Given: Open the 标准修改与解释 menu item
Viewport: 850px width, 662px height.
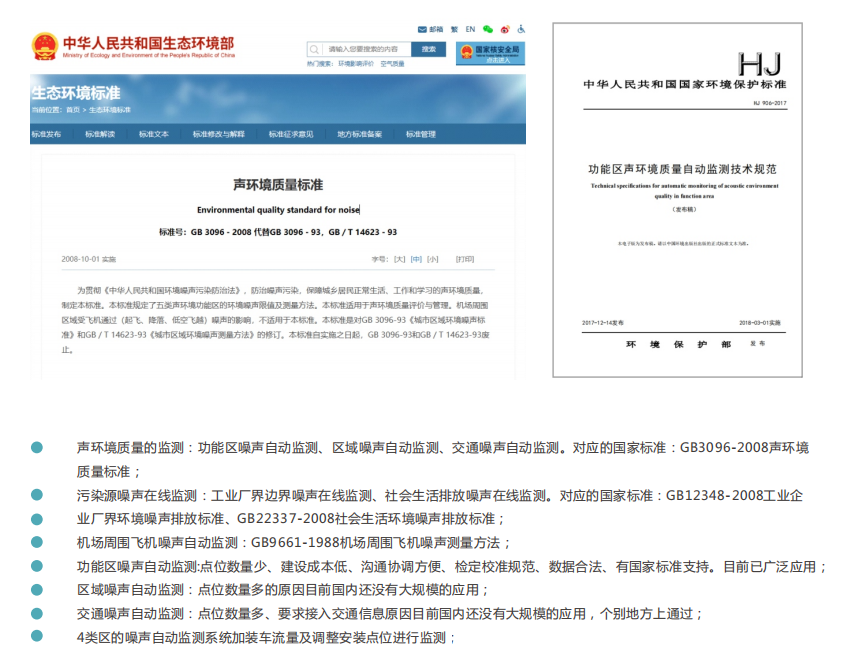Looking at the screenshot, I should pyautogui.click(x=219, y=134).
